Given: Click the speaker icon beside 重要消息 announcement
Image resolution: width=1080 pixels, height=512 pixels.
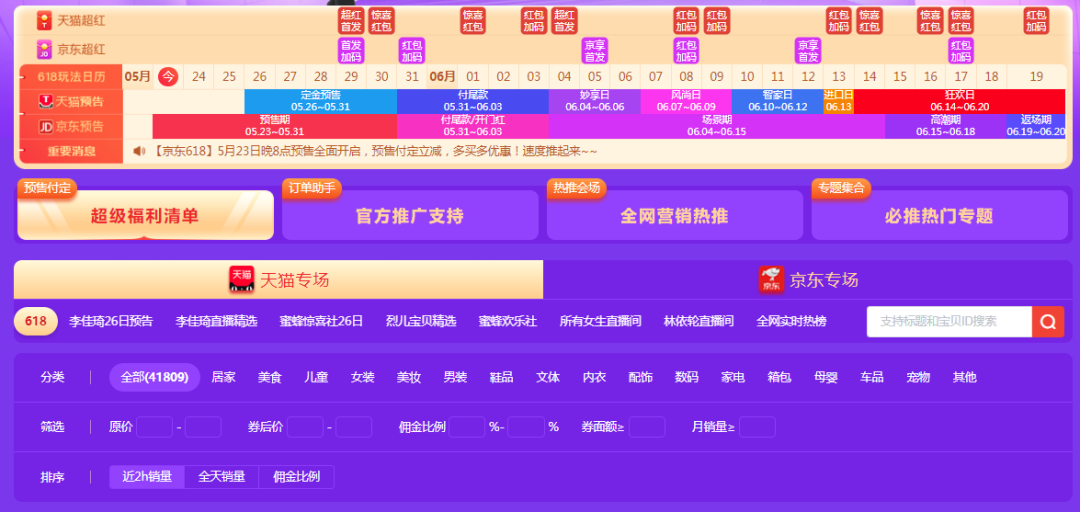Looking at the screenshot, I should (139, 151).
